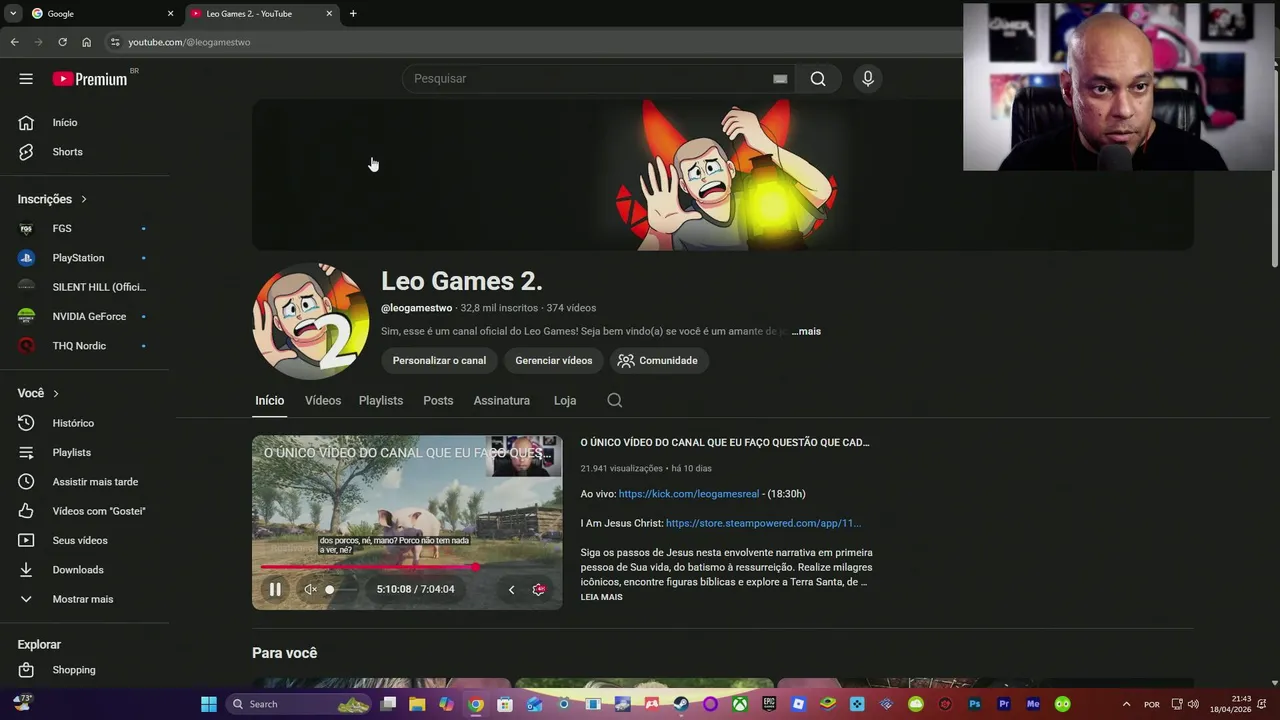Start voice search with microphone
Image resolution: width=1280 pixels, height=720 pixels.
(868, 79)
